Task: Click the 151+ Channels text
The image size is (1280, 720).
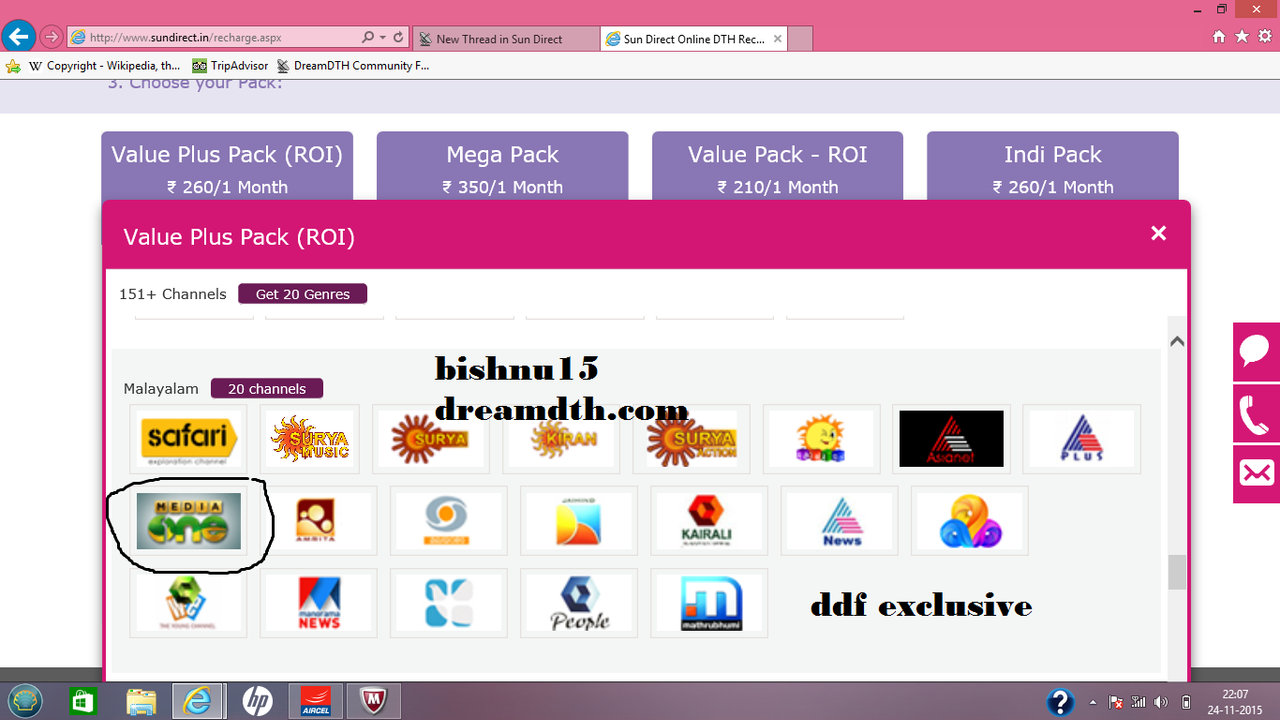Action: [173, 294]
